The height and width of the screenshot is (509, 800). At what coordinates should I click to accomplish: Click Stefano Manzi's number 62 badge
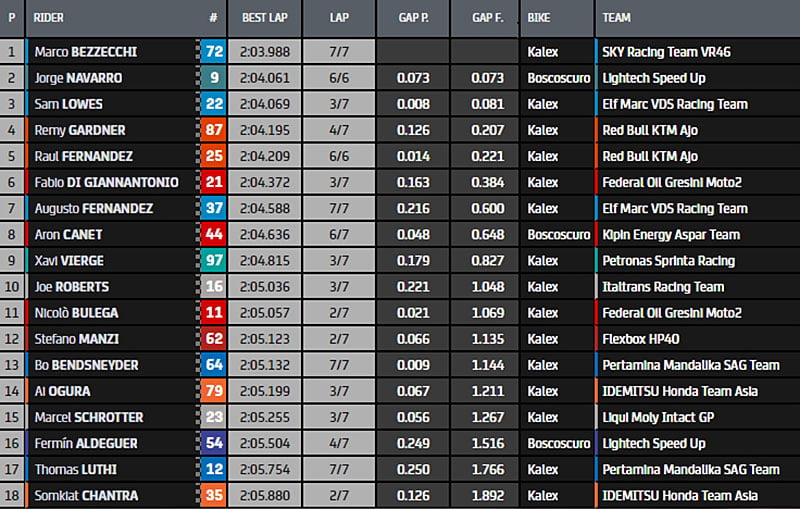pos(213,339)
